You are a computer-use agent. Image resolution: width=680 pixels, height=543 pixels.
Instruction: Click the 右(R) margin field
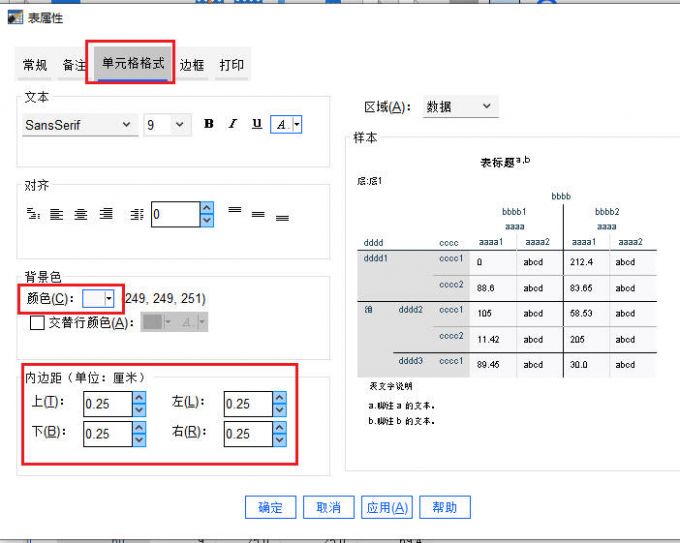[248, 434]
